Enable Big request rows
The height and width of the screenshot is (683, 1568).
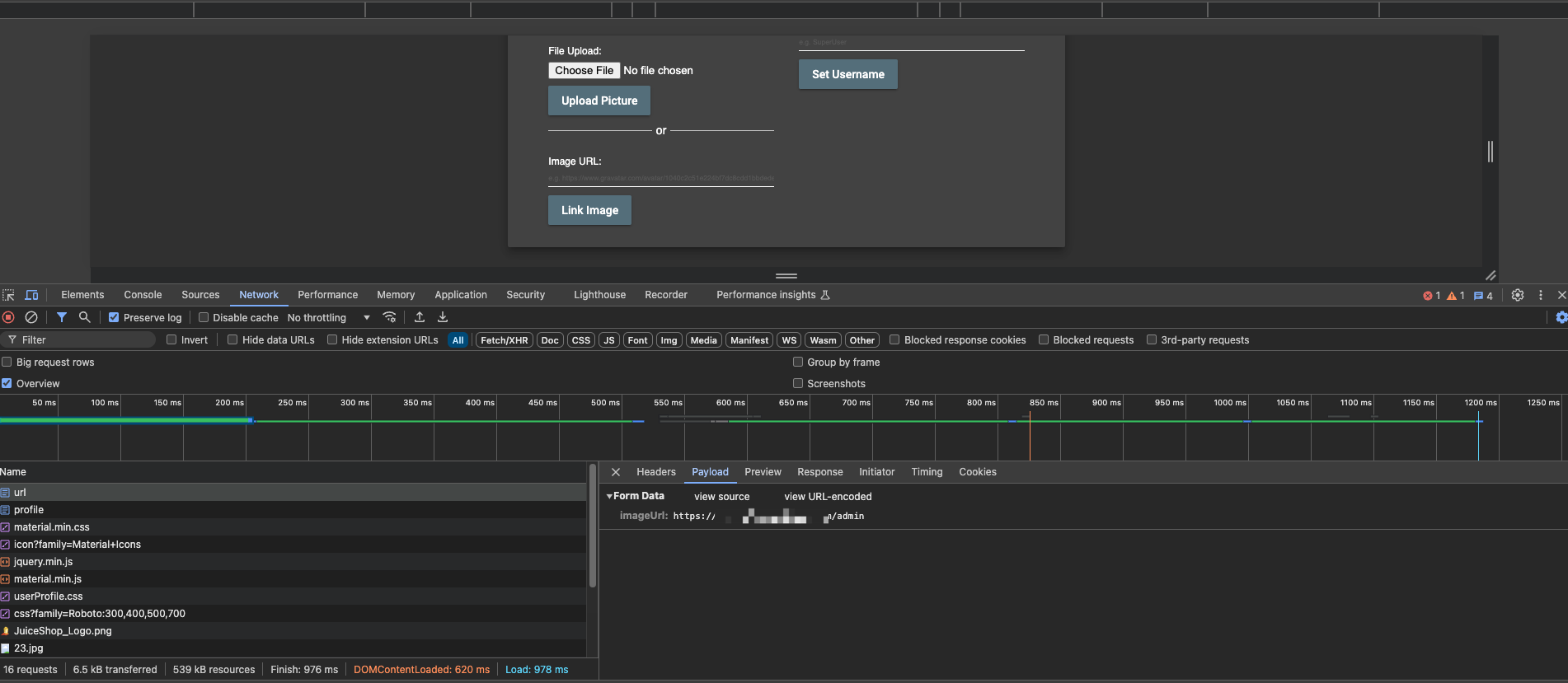(7, 363)
